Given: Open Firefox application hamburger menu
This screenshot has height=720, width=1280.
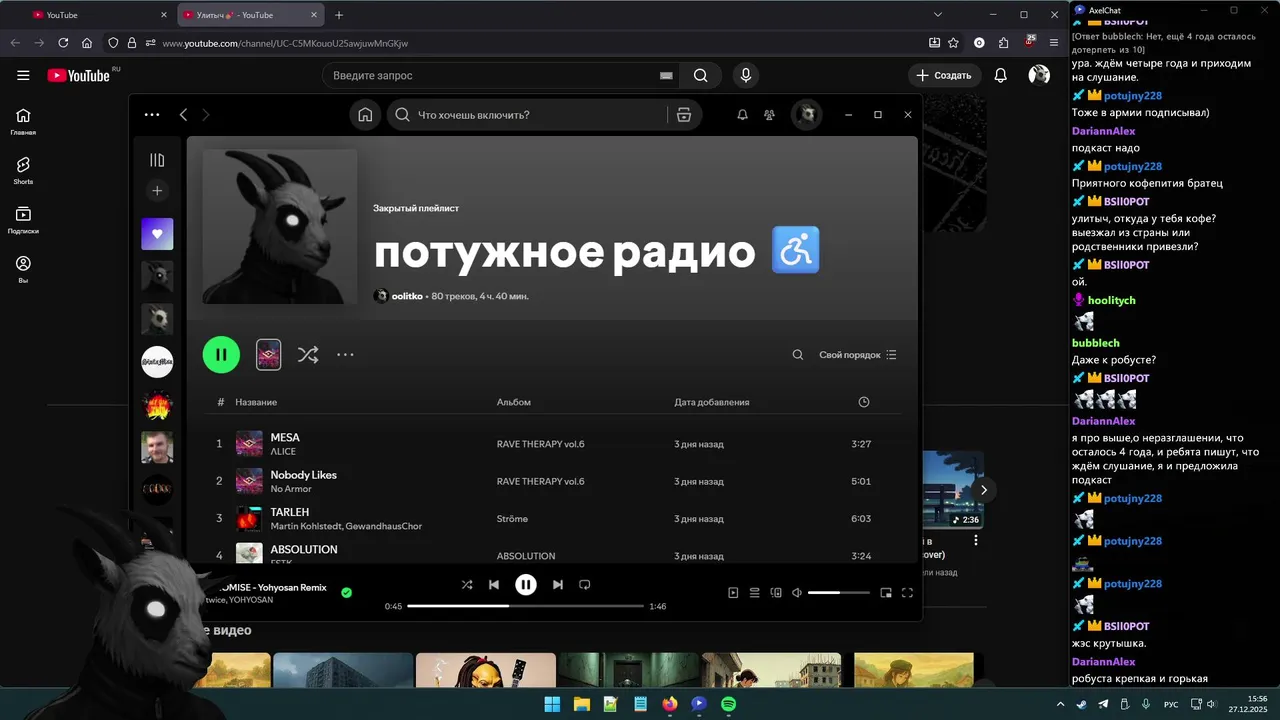Looking at the screenshot, I should click(1054, 43).
